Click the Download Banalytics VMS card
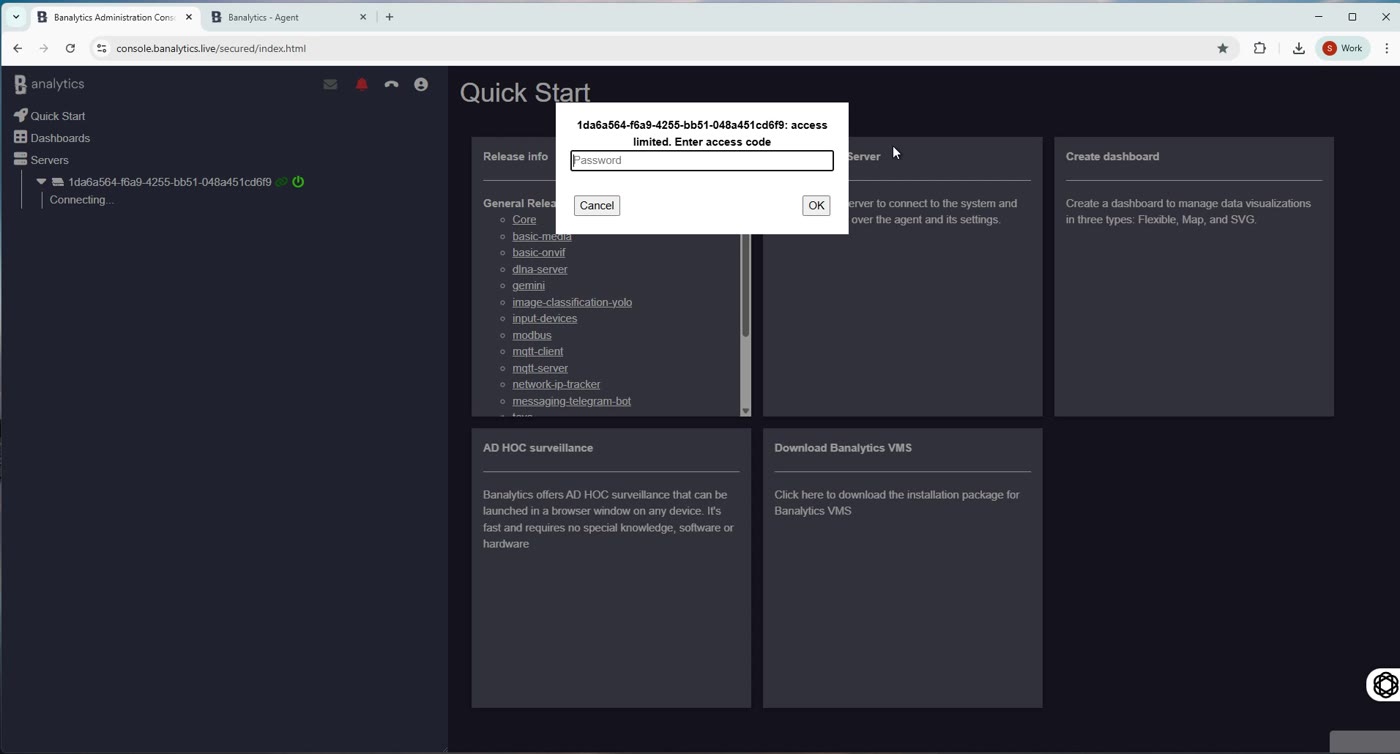Screen dimensions: 1400x754 coord(903,568)
